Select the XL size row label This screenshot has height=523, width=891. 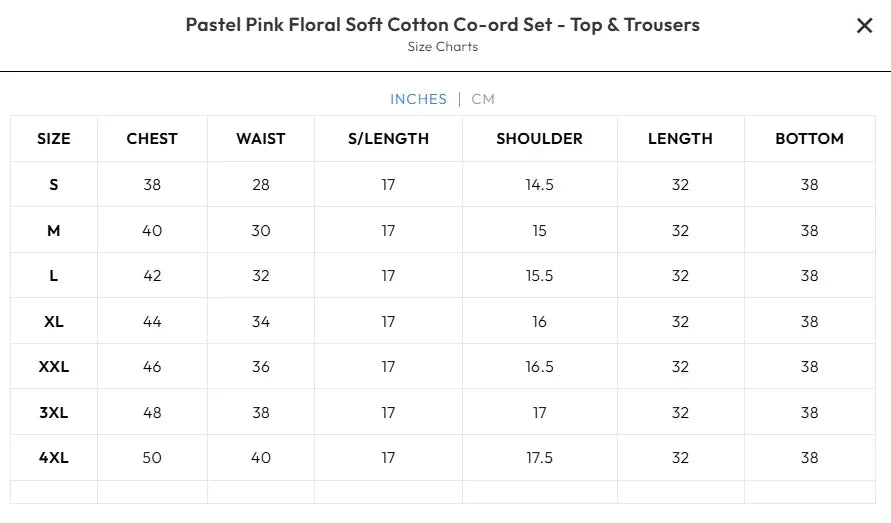[x=54, y=322]
